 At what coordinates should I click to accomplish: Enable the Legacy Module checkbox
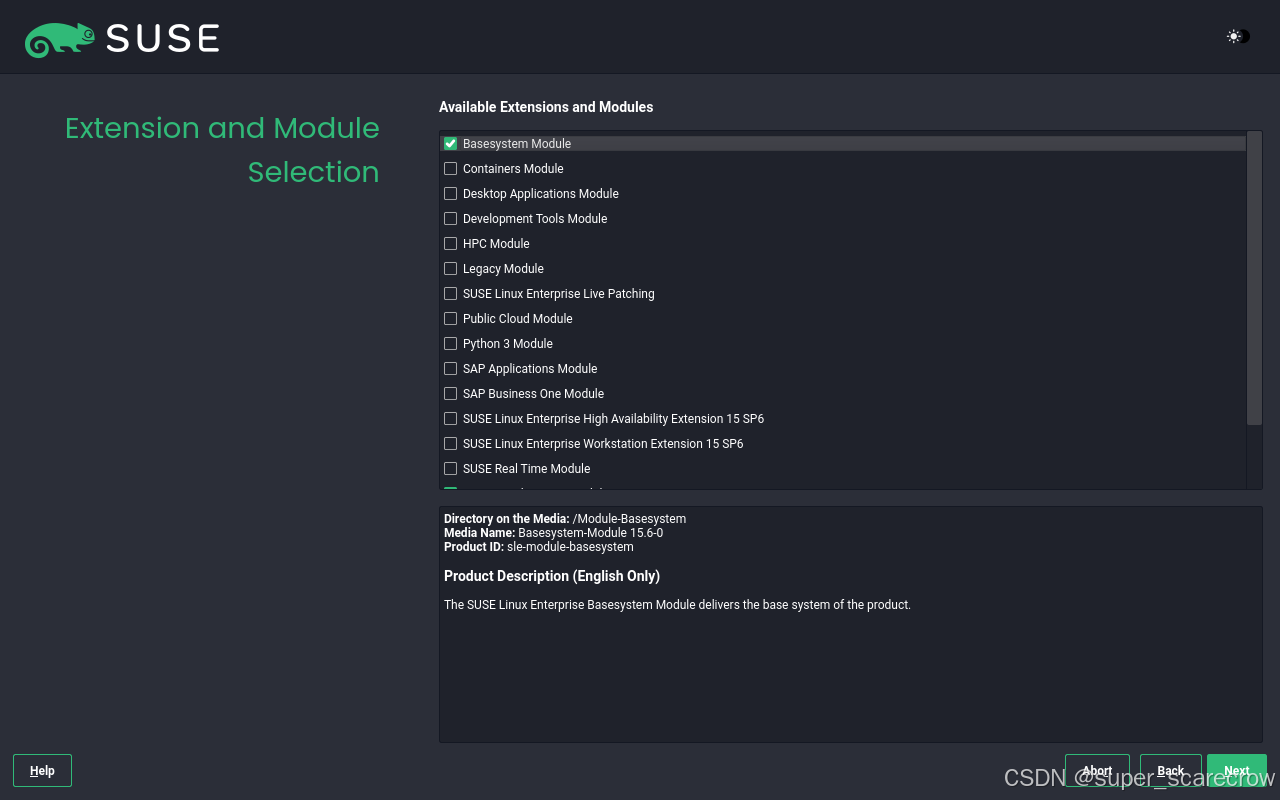450,269
